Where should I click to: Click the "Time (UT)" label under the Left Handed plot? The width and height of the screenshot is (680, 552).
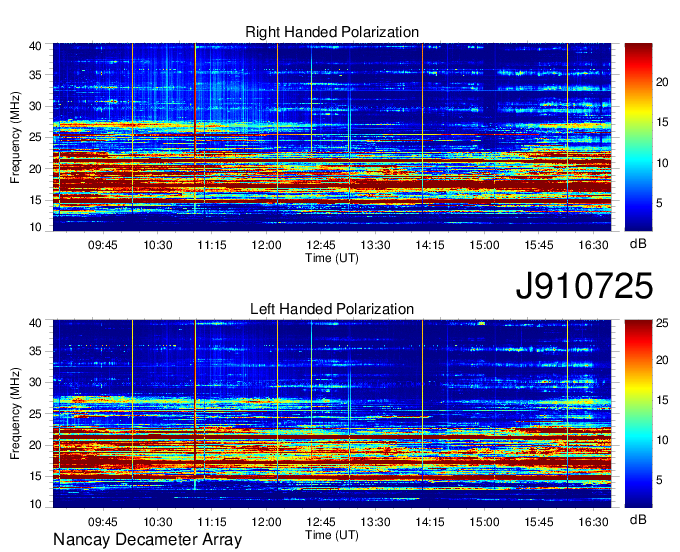pos(332,535)
